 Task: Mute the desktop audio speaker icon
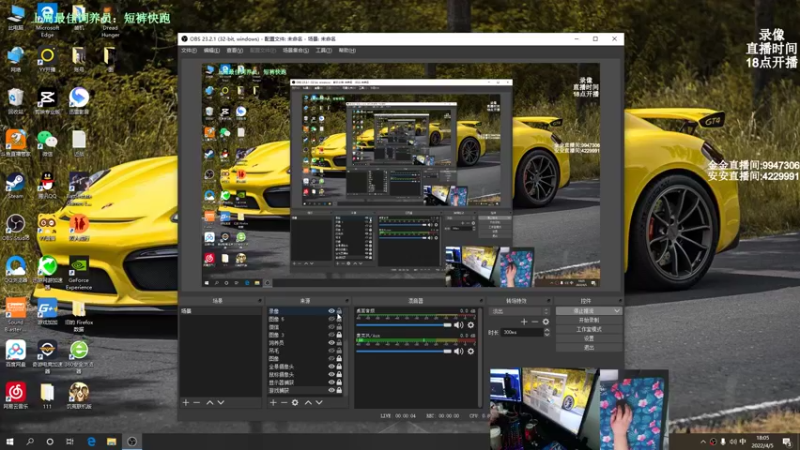[459, 325]
